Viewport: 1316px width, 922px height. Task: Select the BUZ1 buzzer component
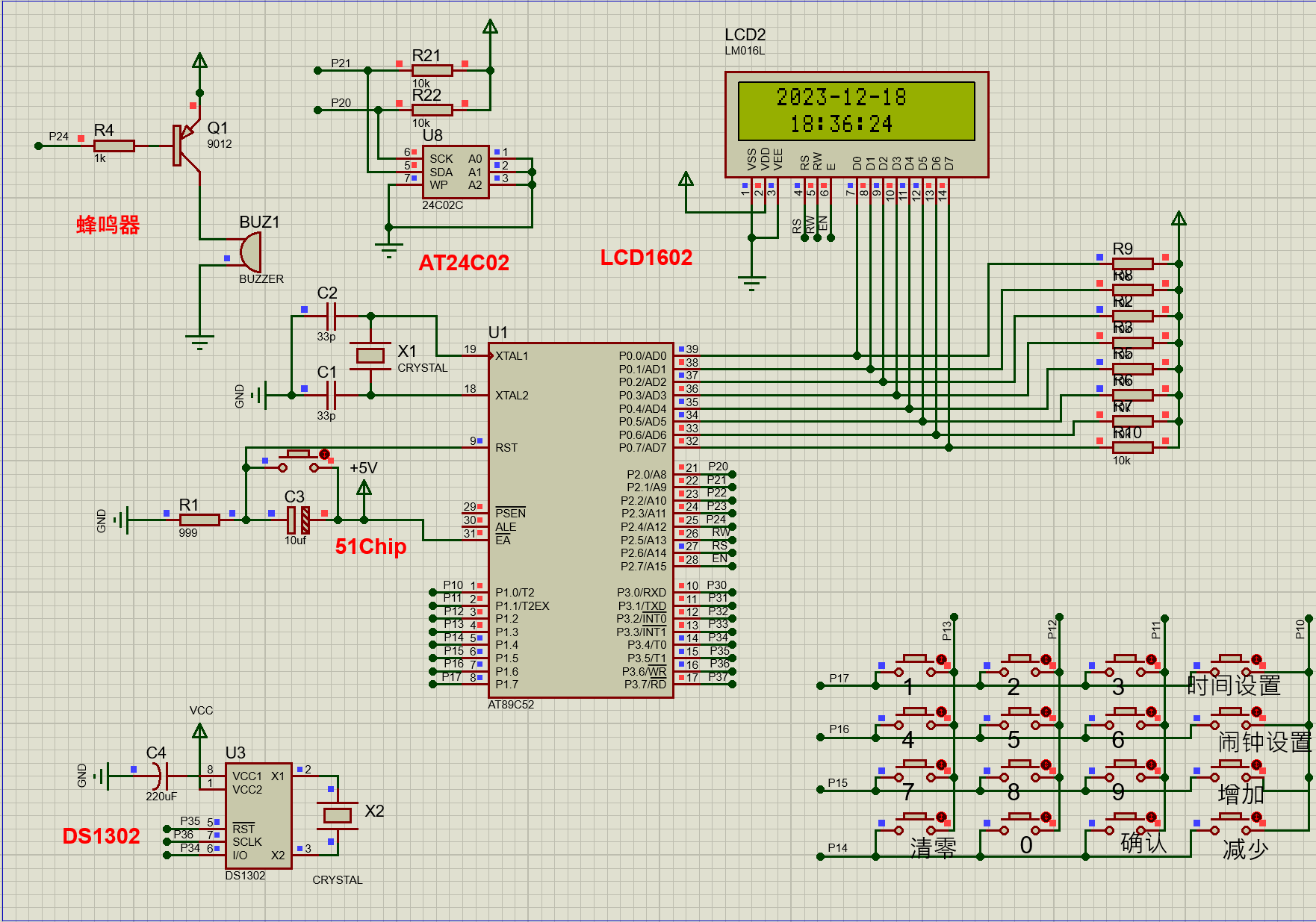(251, 252)
